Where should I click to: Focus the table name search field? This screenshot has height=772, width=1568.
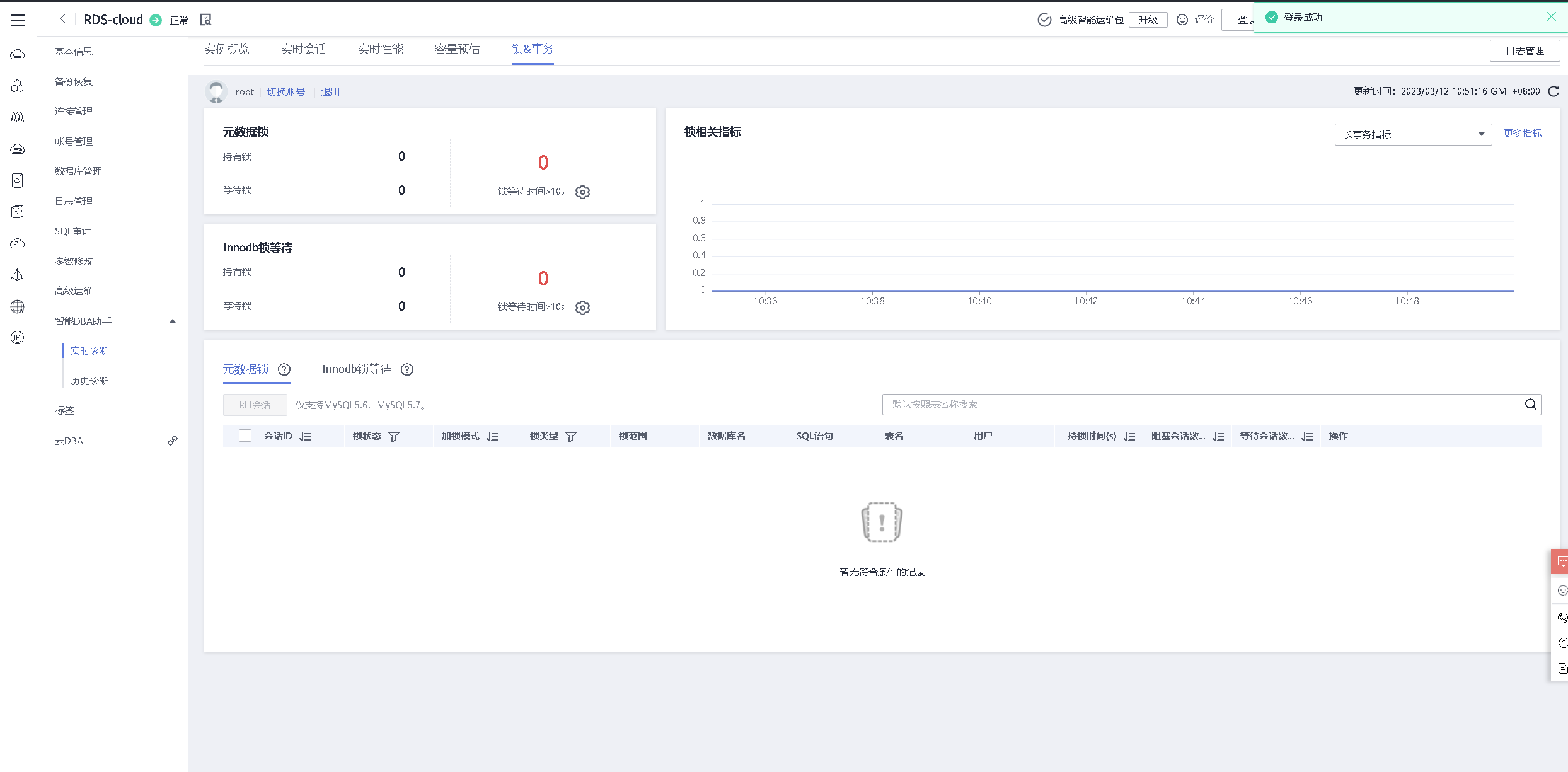[1197, 405]
